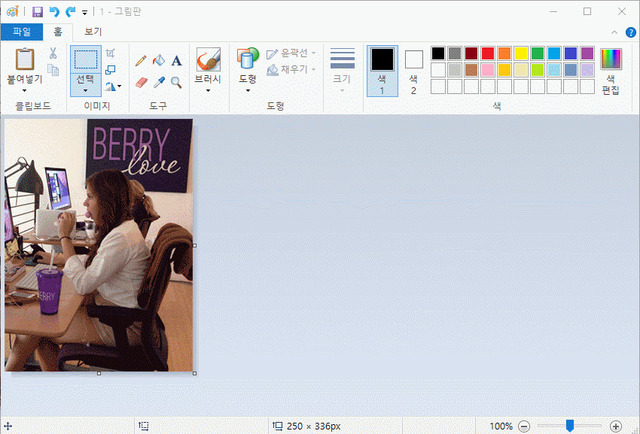640x434 pixels.
Task: Open the 붙여넣기 paste dropdown arrow
Action: [25, 90]
